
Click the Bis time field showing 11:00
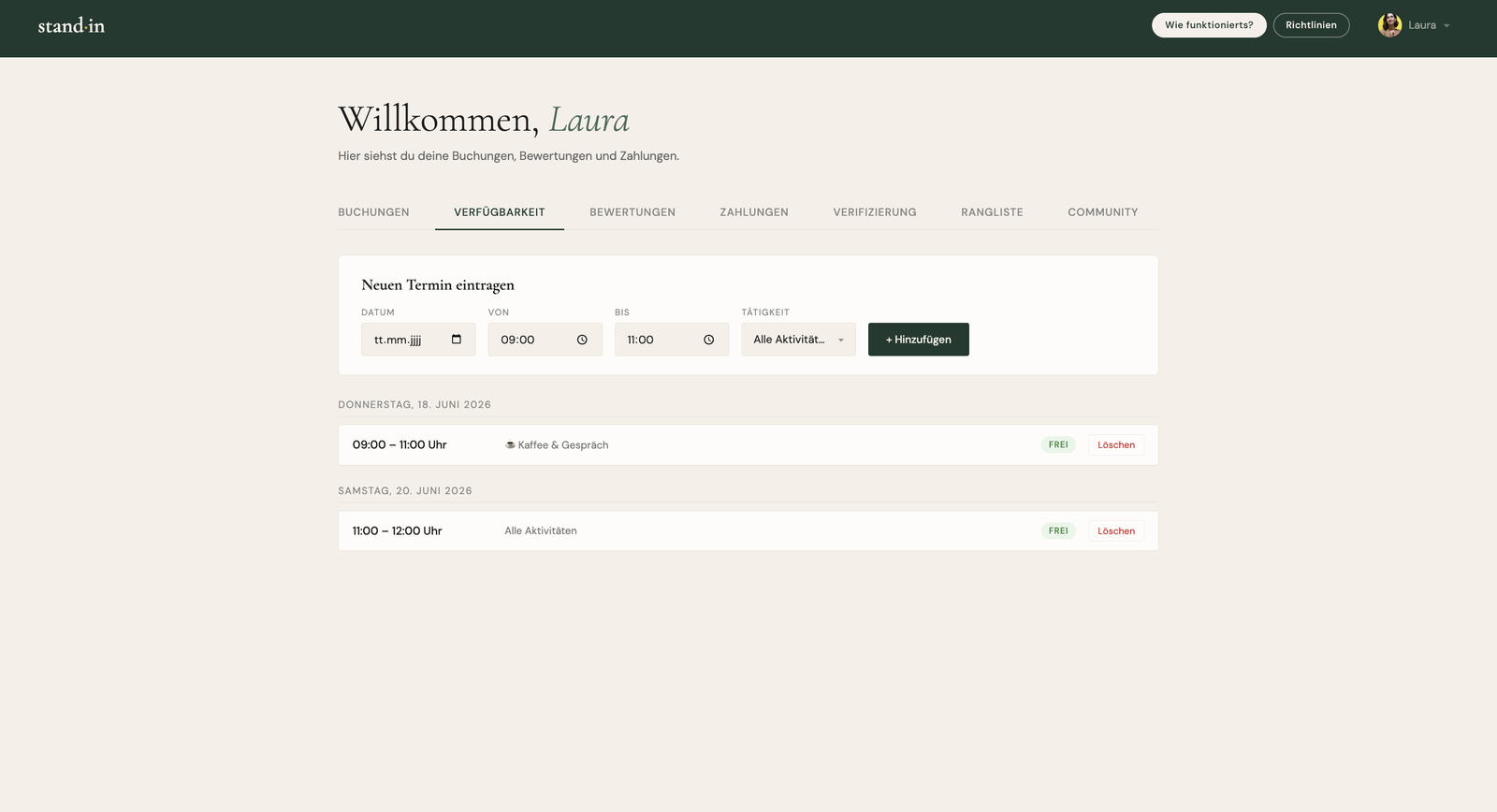[x=672, y=340]
